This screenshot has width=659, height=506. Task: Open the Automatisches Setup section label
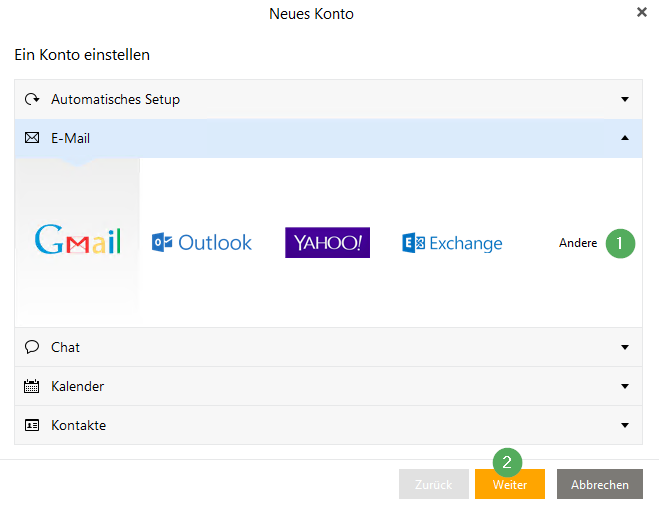[116, 99]
